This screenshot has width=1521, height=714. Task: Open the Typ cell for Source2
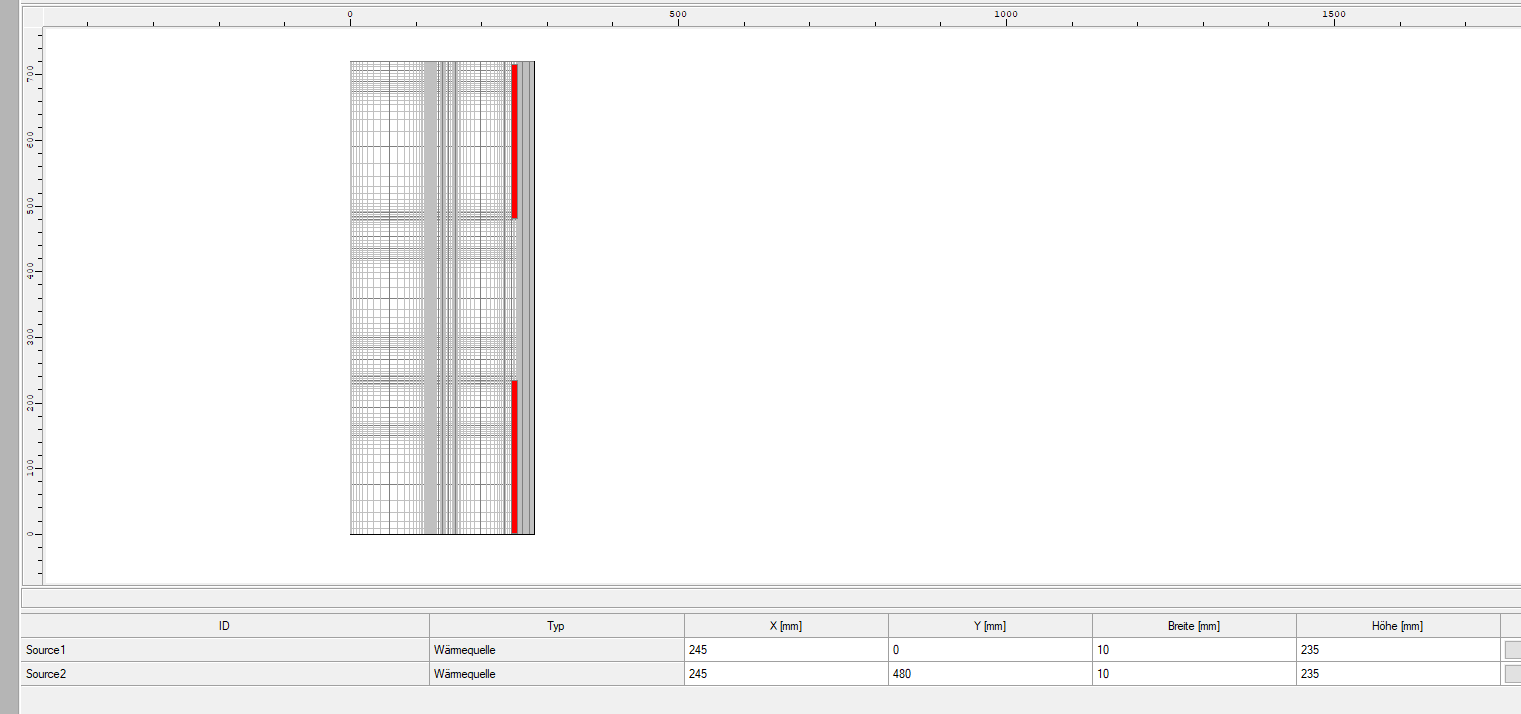(x=556, y=674)
